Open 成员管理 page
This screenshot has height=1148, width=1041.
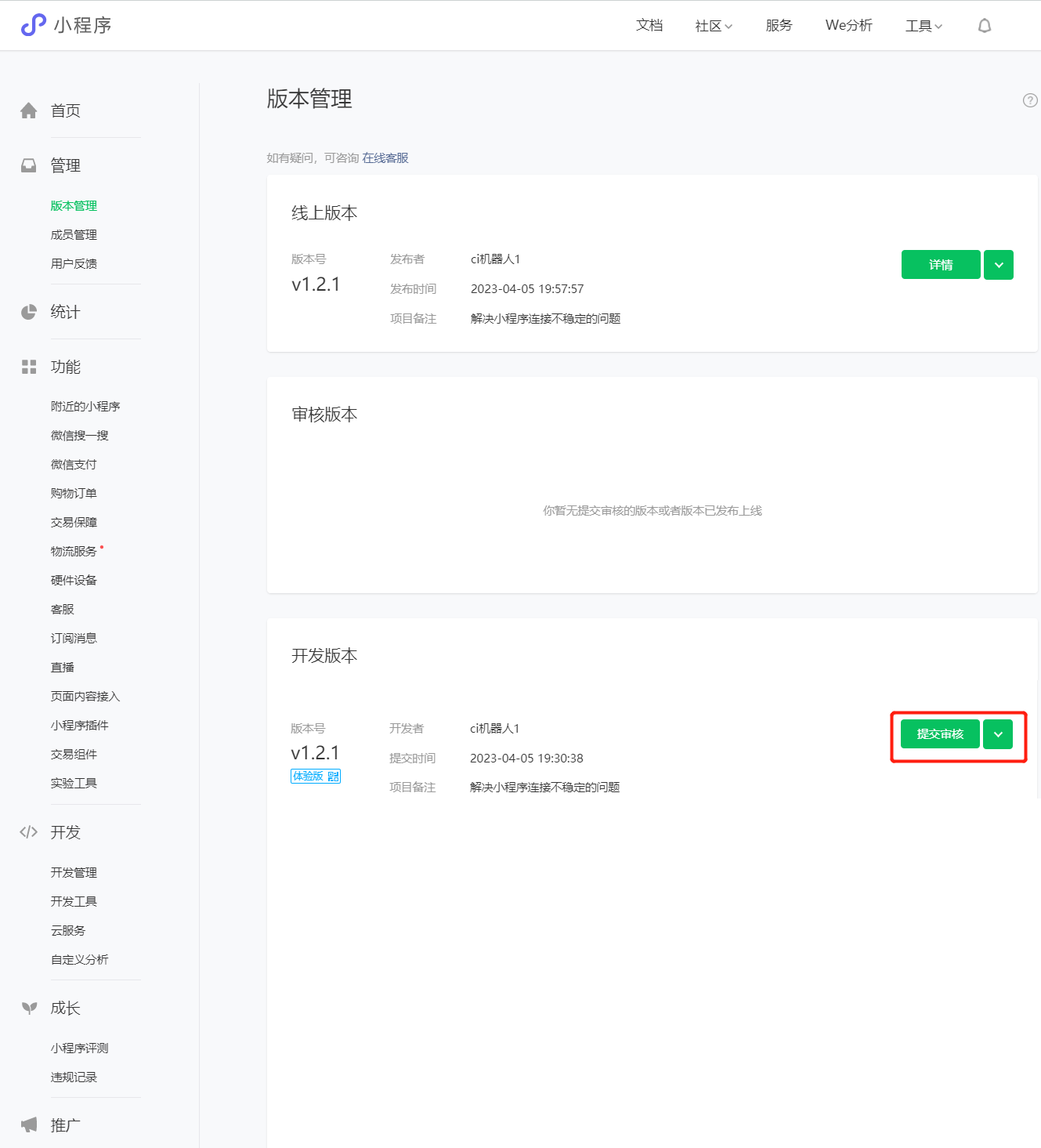coord(74,235)
